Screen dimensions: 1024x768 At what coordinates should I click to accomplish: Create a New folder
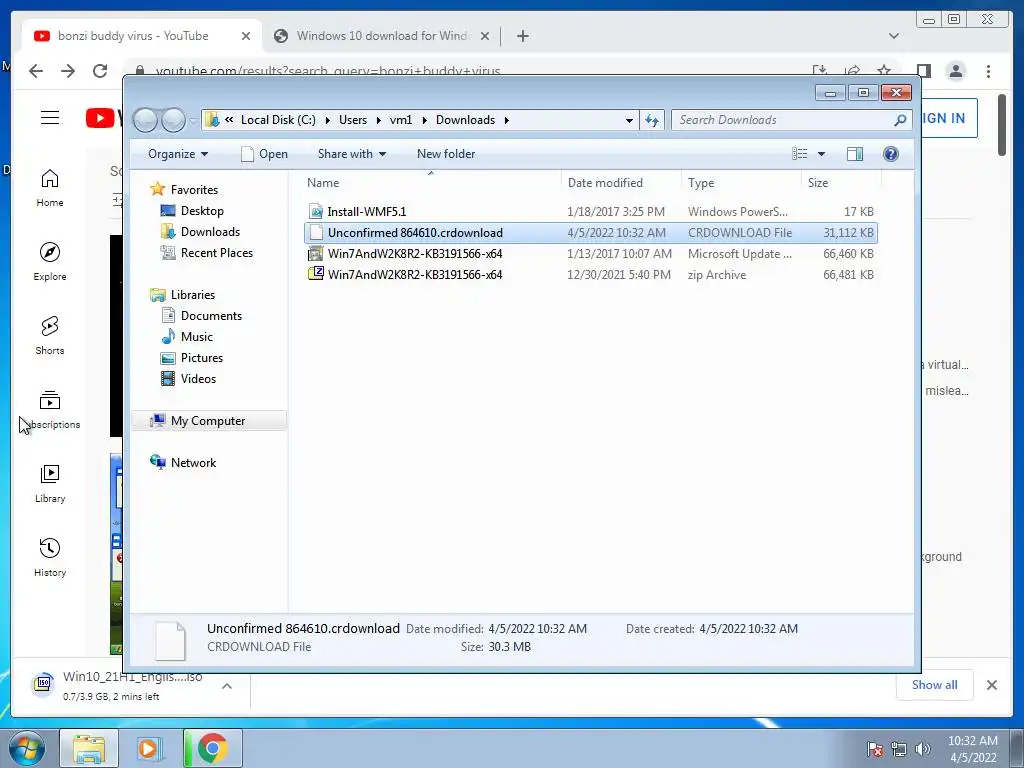coord(446,154)
